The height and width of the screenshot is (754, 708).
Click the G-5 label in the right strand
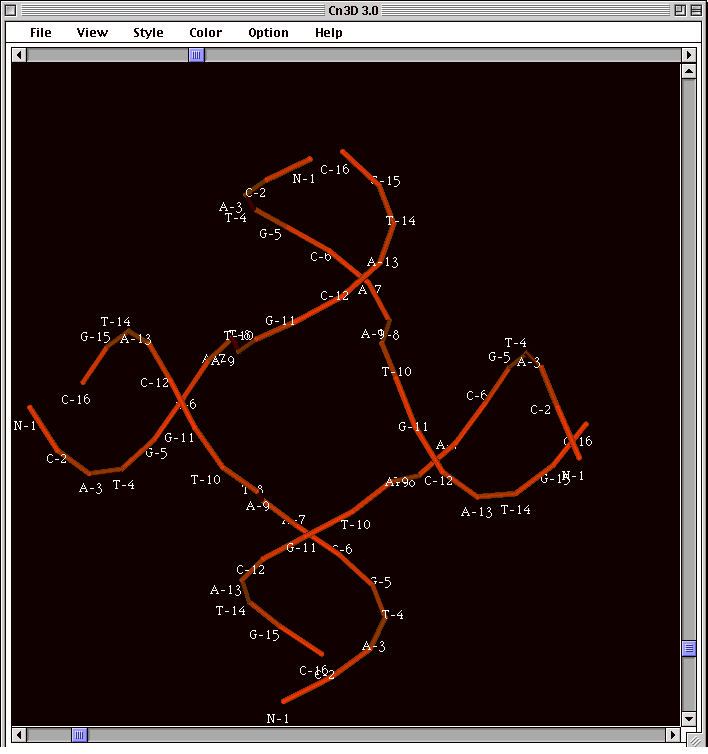(499, 357)
